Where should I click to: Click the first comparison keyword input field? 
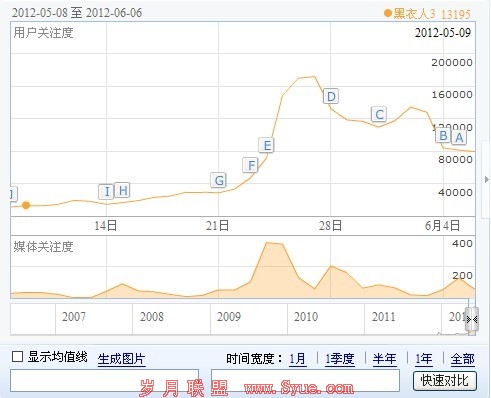104,380
